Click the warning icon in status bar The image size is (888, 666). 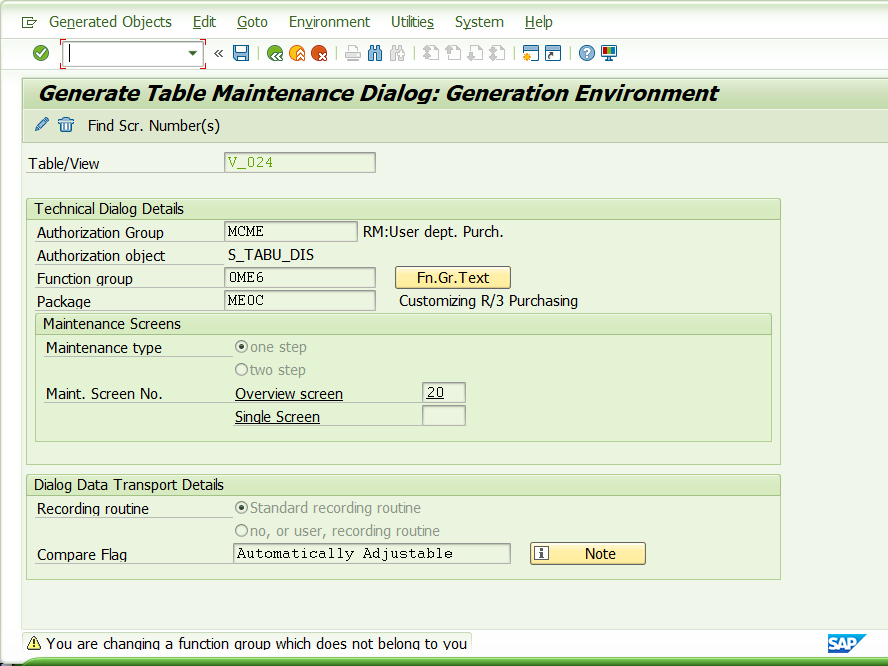click(34, 643)
